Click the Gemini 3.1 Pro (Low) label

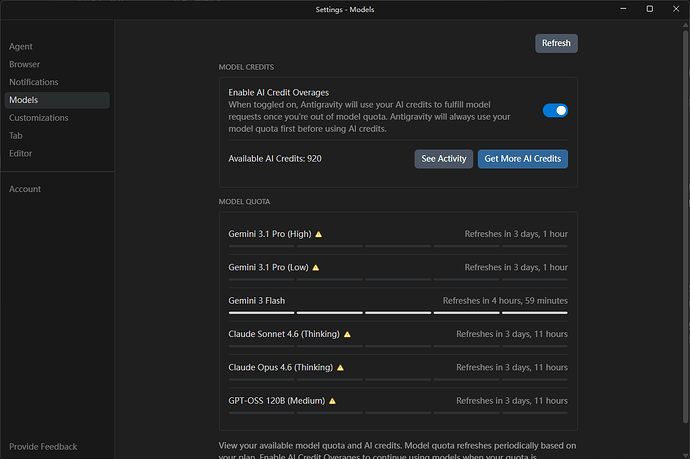tap(268, 268)
